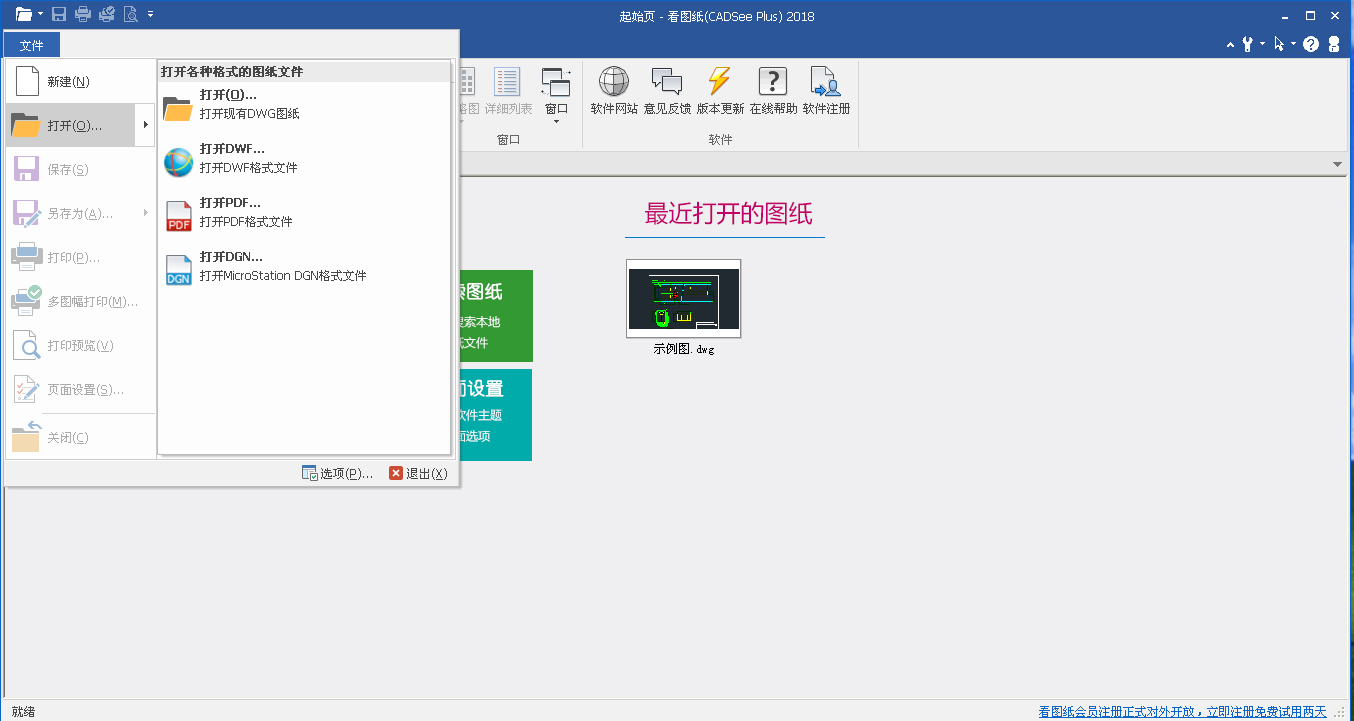Expand the ribbon collapse arrow at far right
Screen dimensions: 1354x721
point(1338,164)
